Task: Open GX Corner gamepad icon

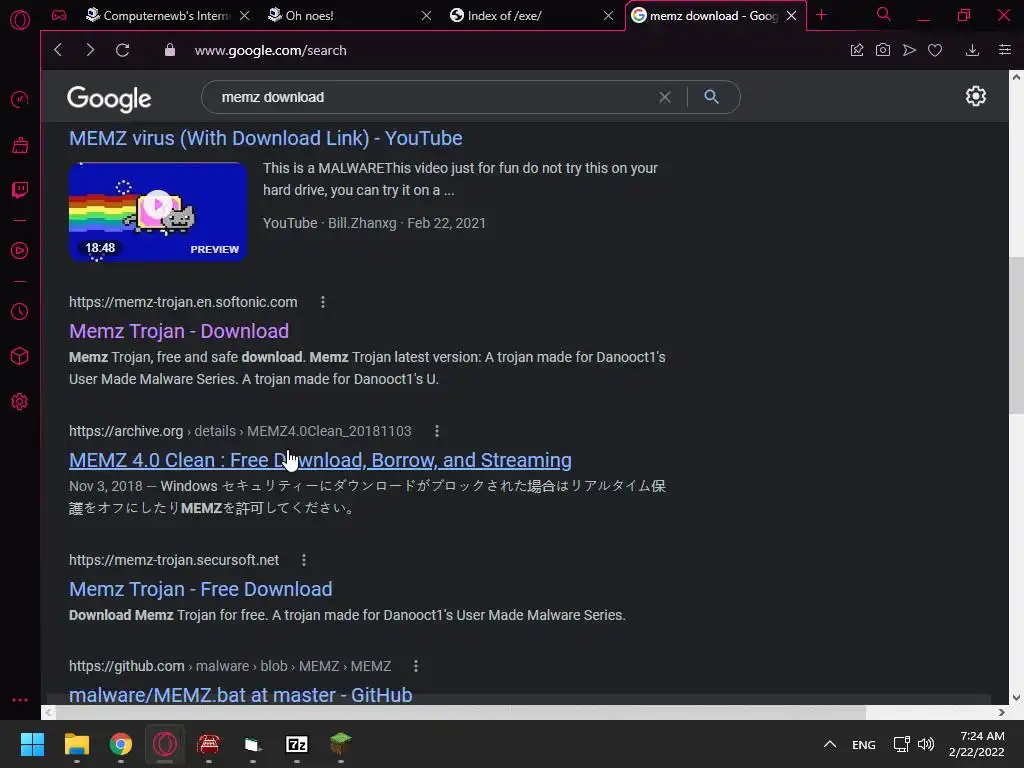Action: point(59,15)
